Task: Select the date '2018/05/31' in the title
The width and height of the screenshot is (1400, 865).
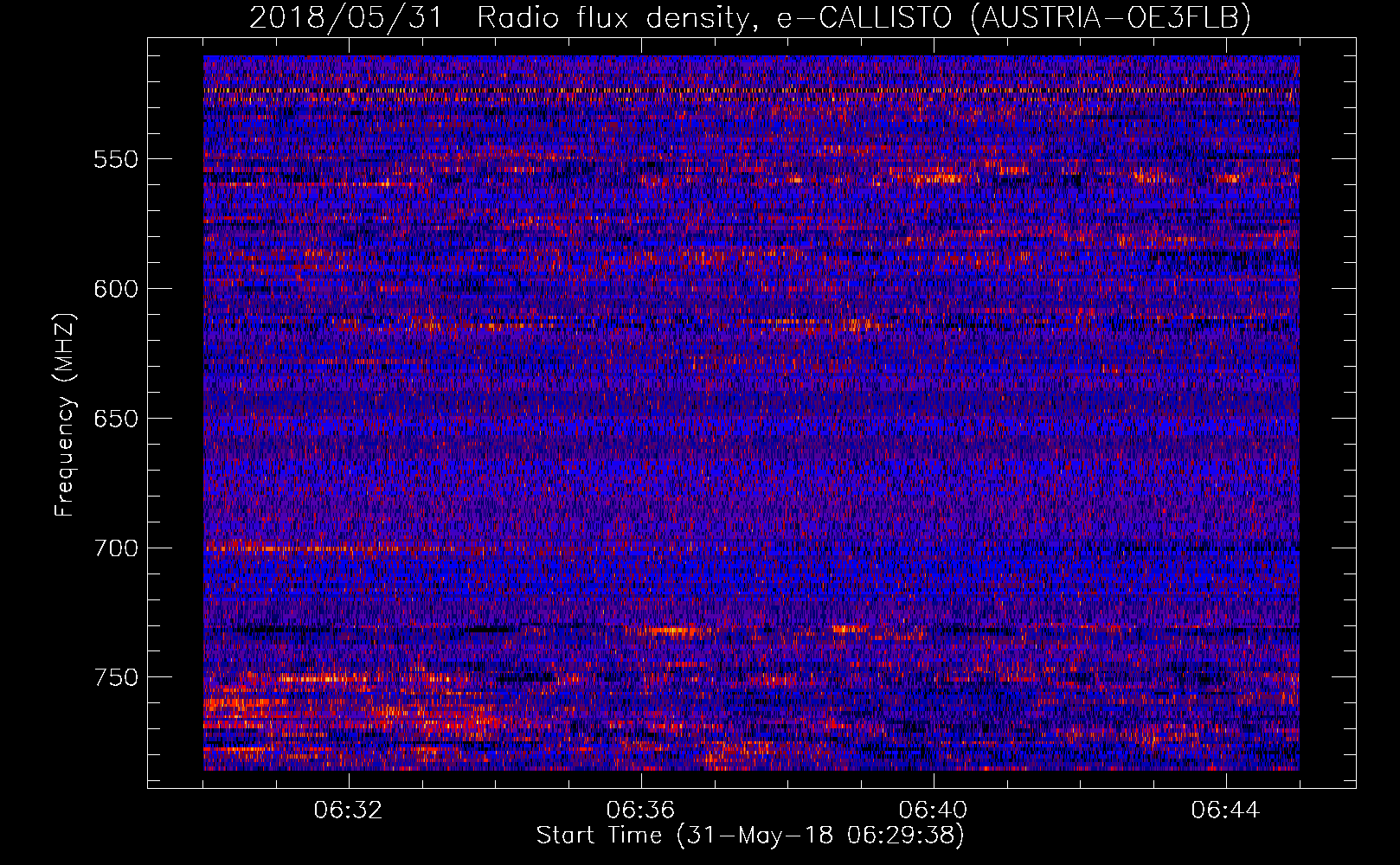Action: (346, 17)
